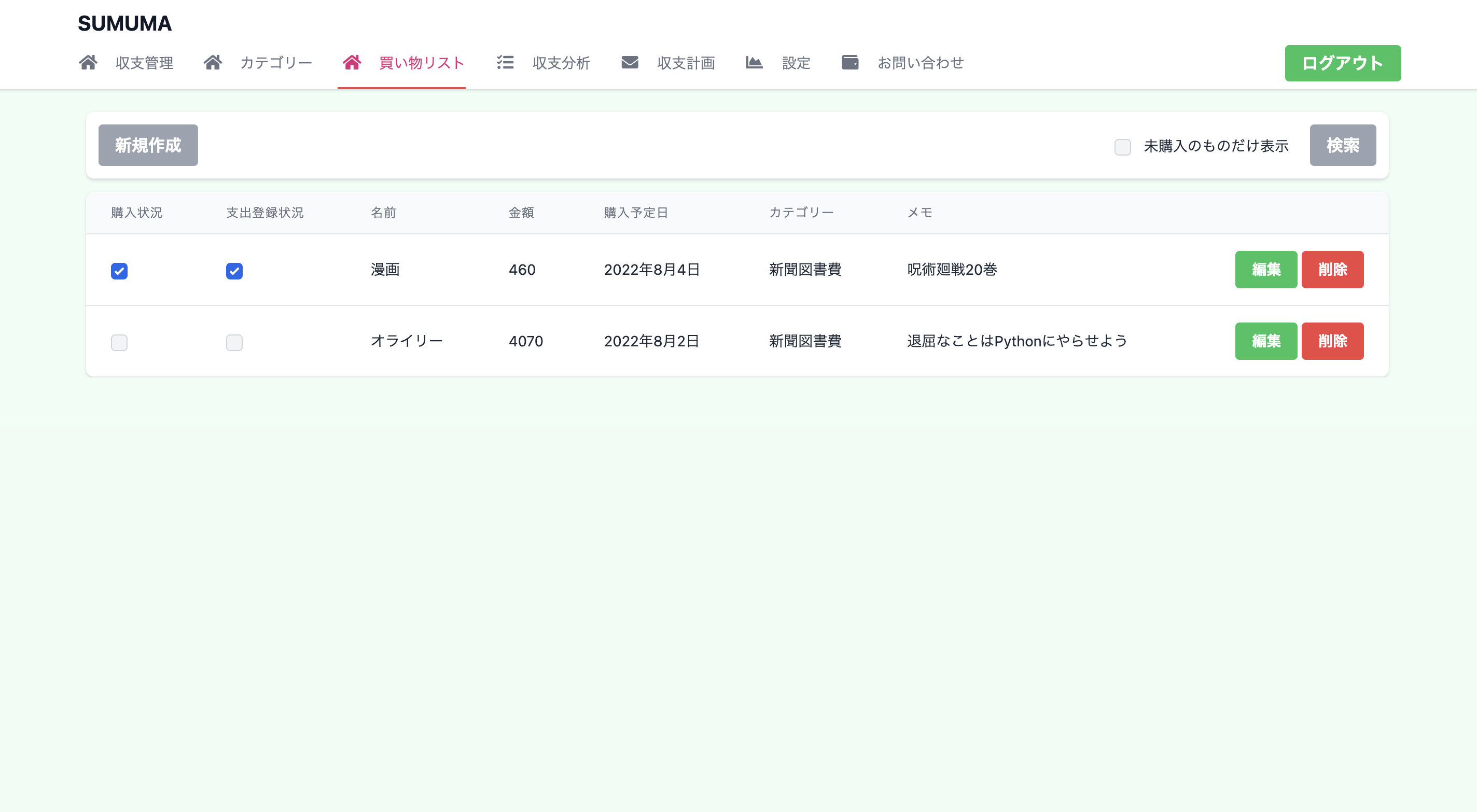
Task: Click the 新規作成 button
Action: tap(148, 145)
